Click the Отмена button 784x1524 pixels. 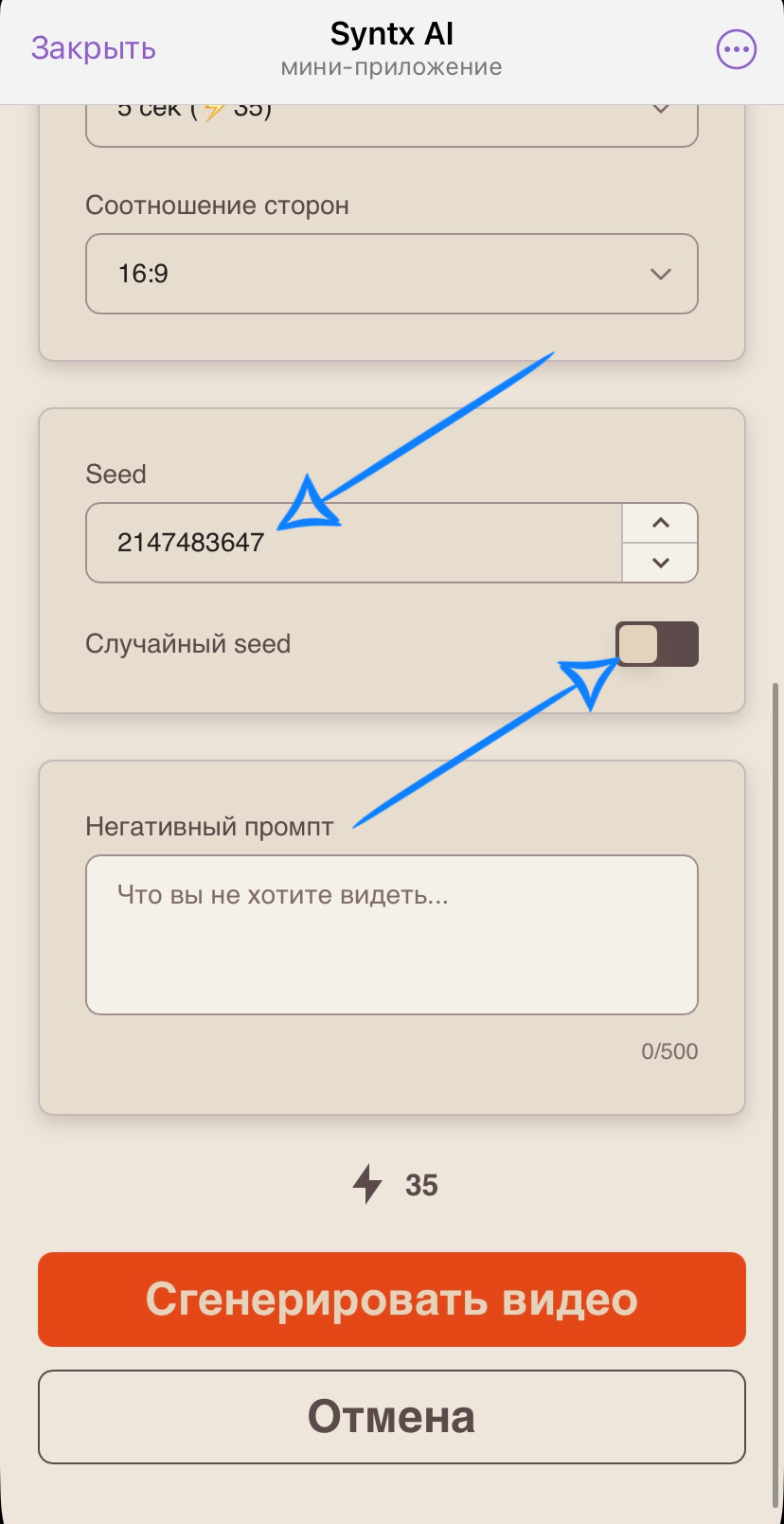click(x=391, y=1417)
